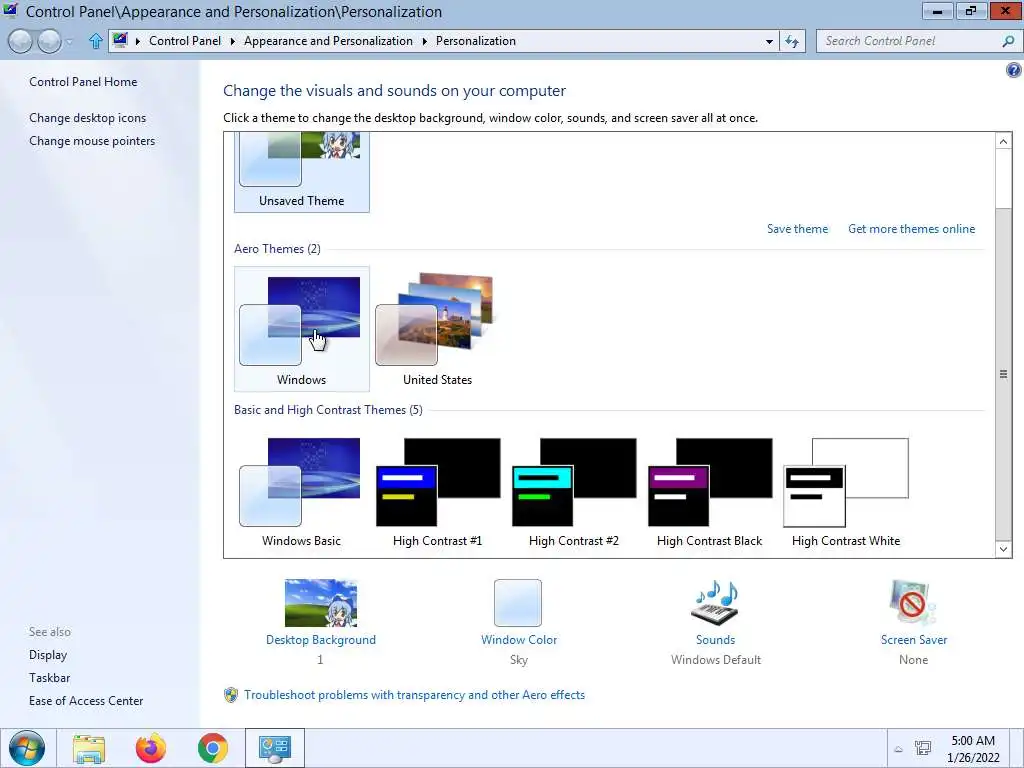The width and height of the screenshot is (1024, 768).
Task: Open the Window Color swatch
Action: [x=518, y=603]
